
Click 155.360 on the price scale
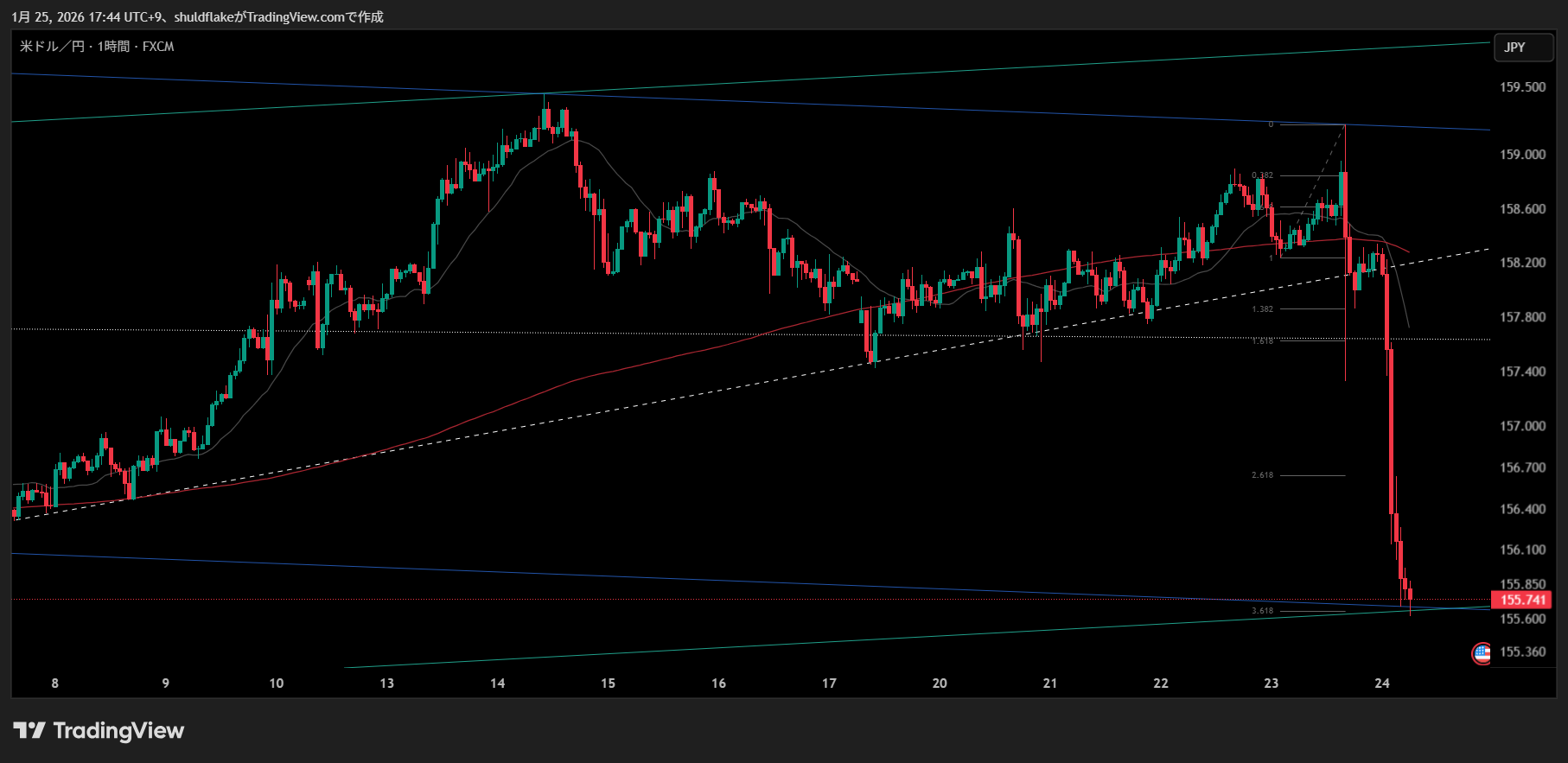pos(1522,652)
